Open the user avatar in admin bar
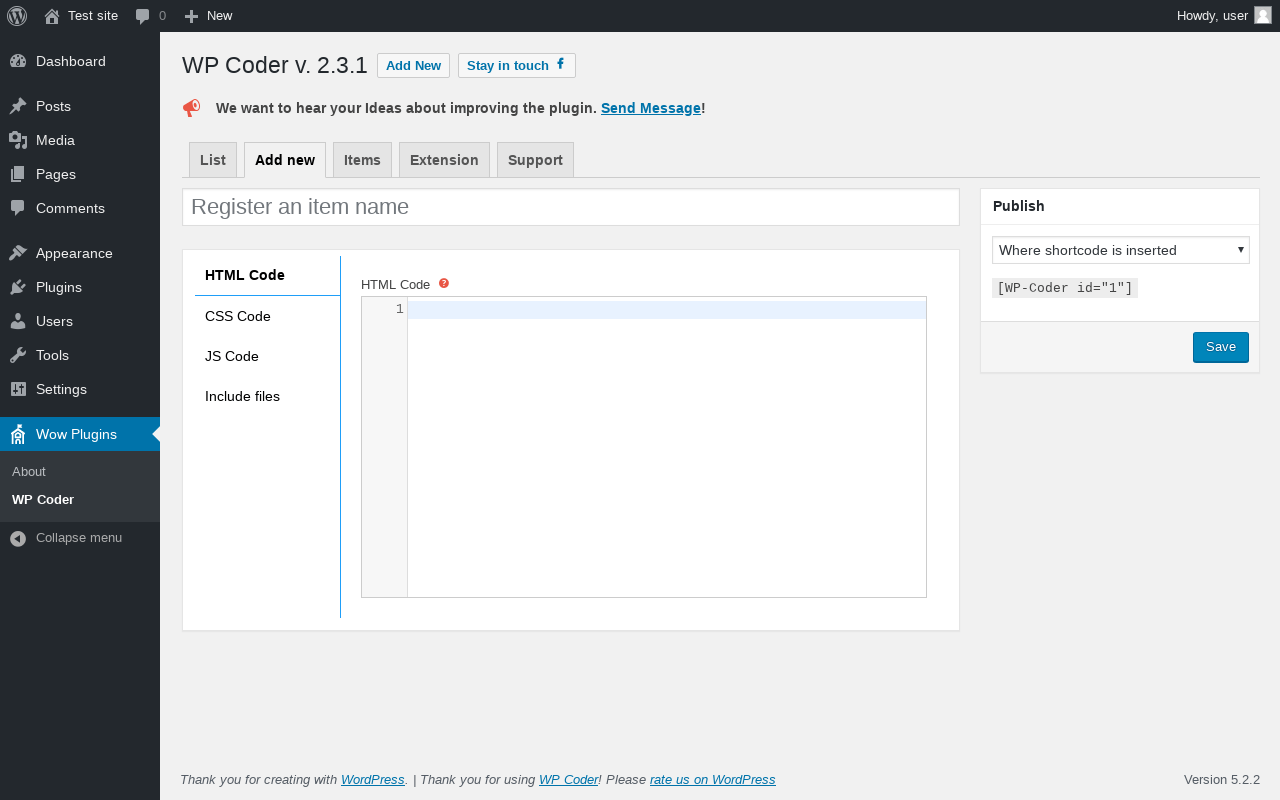 tap(1263, 15)
